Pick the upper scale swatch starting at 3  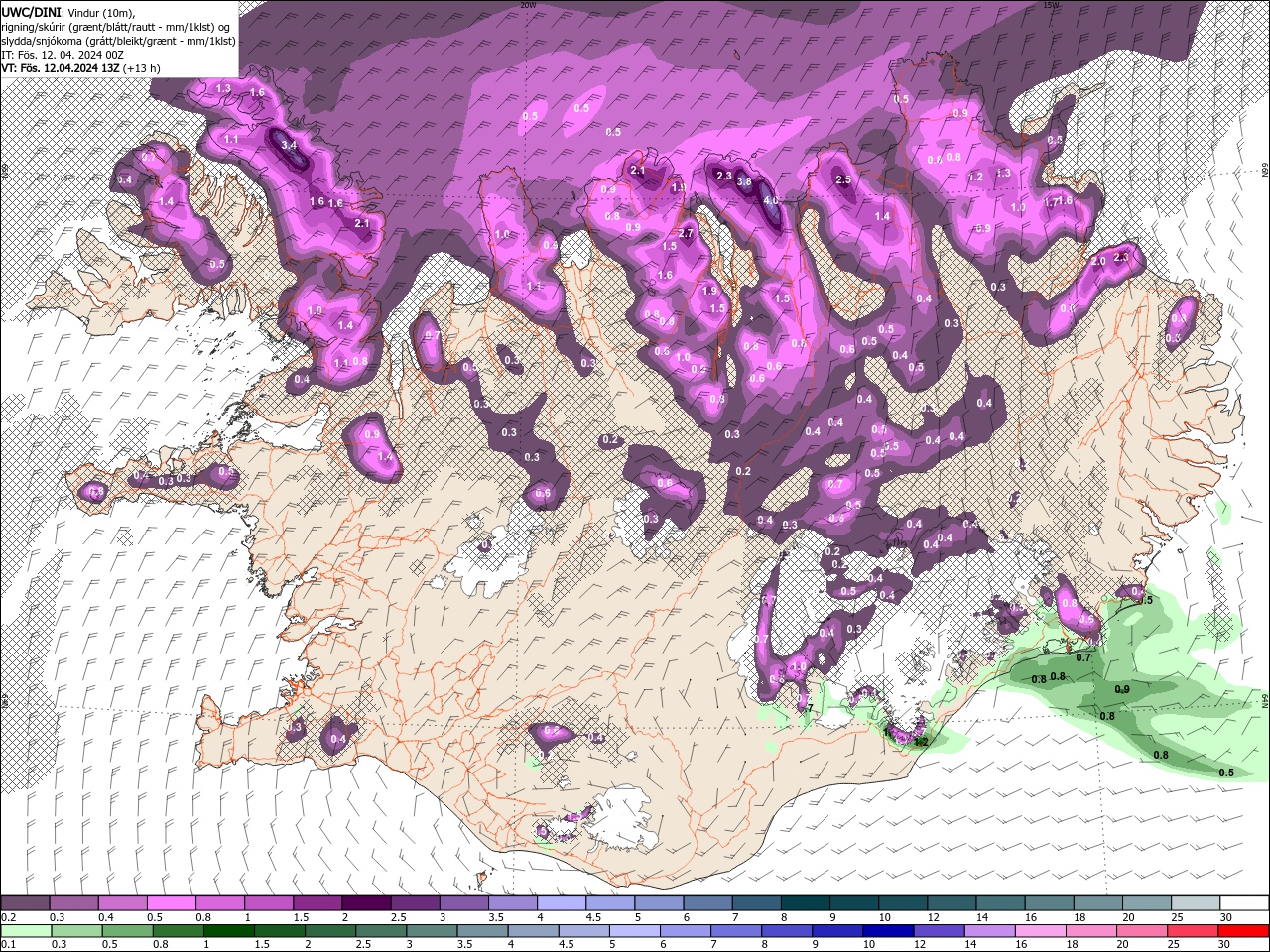[x=463, y=903]
